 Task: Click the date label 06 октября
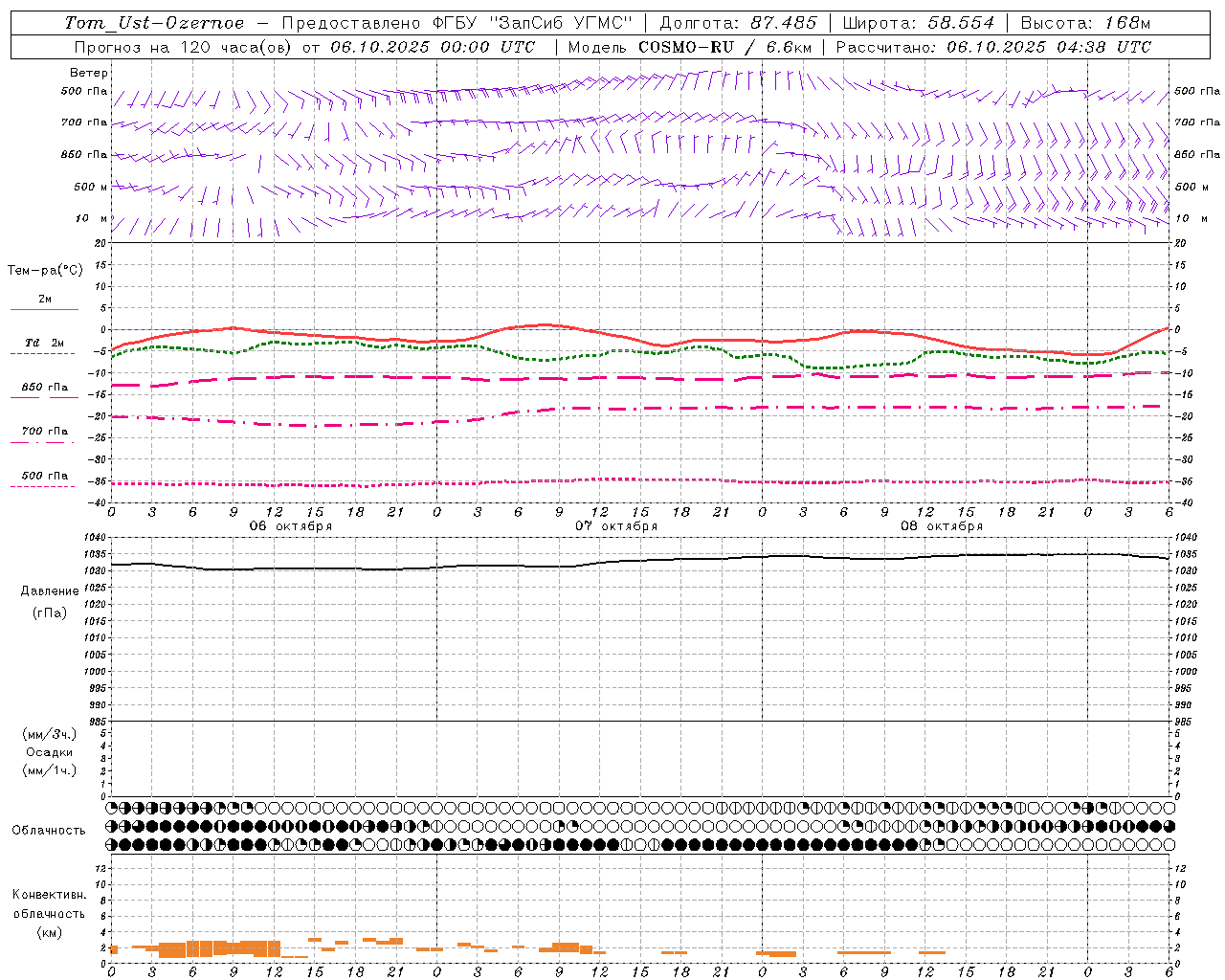[291, 526]
